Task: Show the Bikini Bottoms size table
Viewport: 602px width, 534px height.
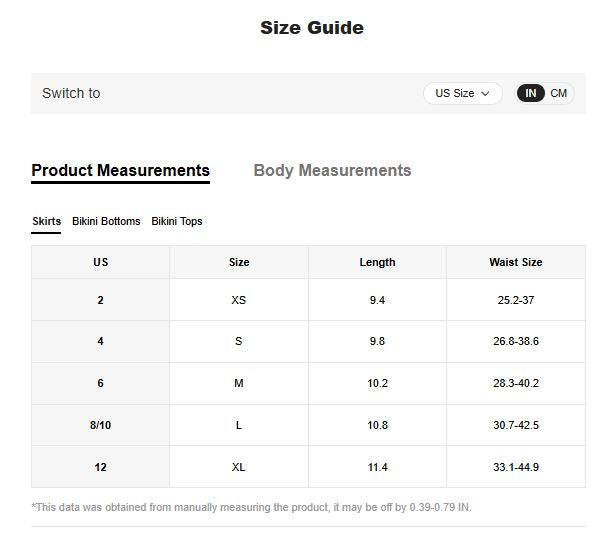Action: (x=106, y=222)
